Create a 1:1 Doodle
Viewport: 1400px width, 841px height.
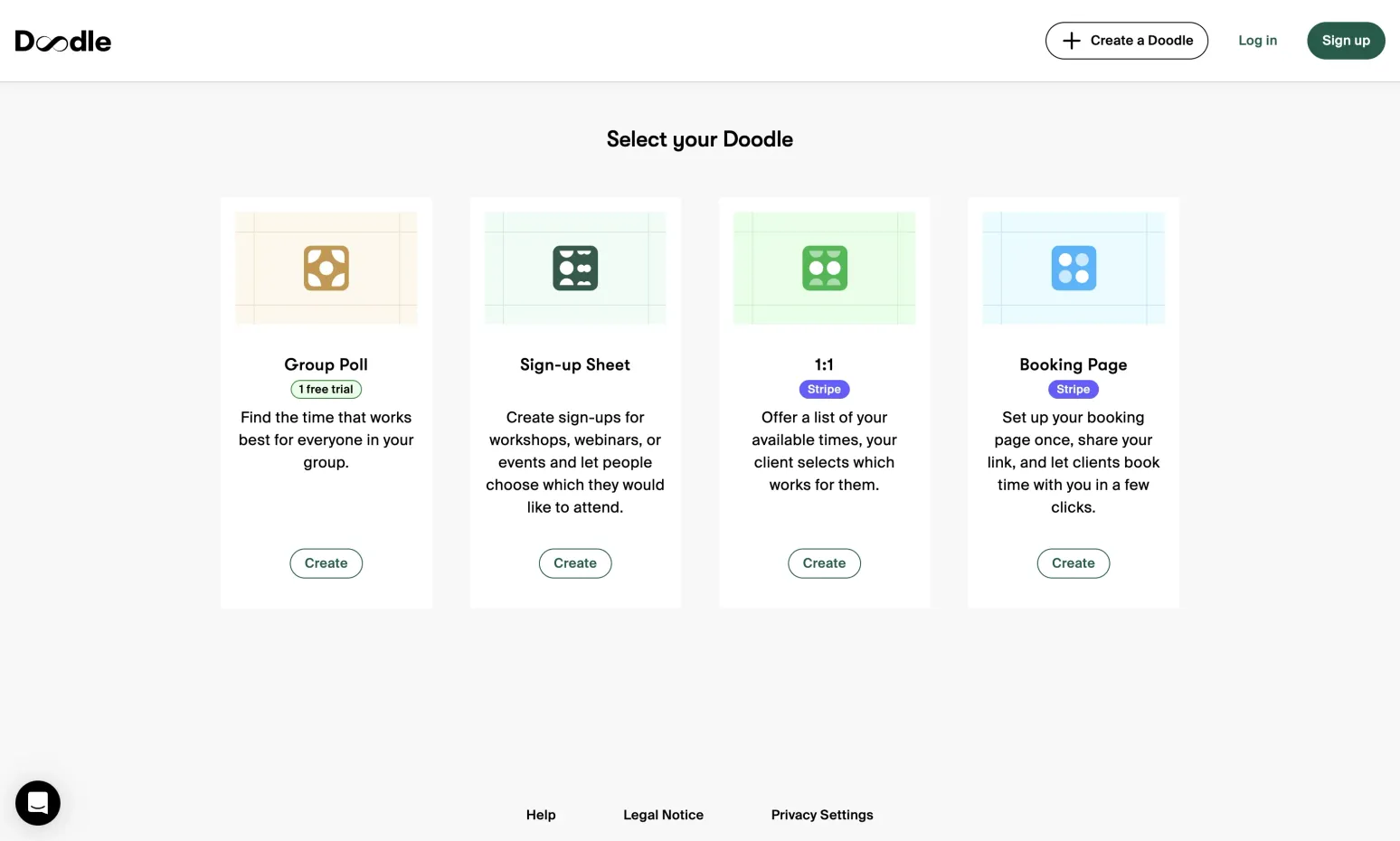click(825, 563)
